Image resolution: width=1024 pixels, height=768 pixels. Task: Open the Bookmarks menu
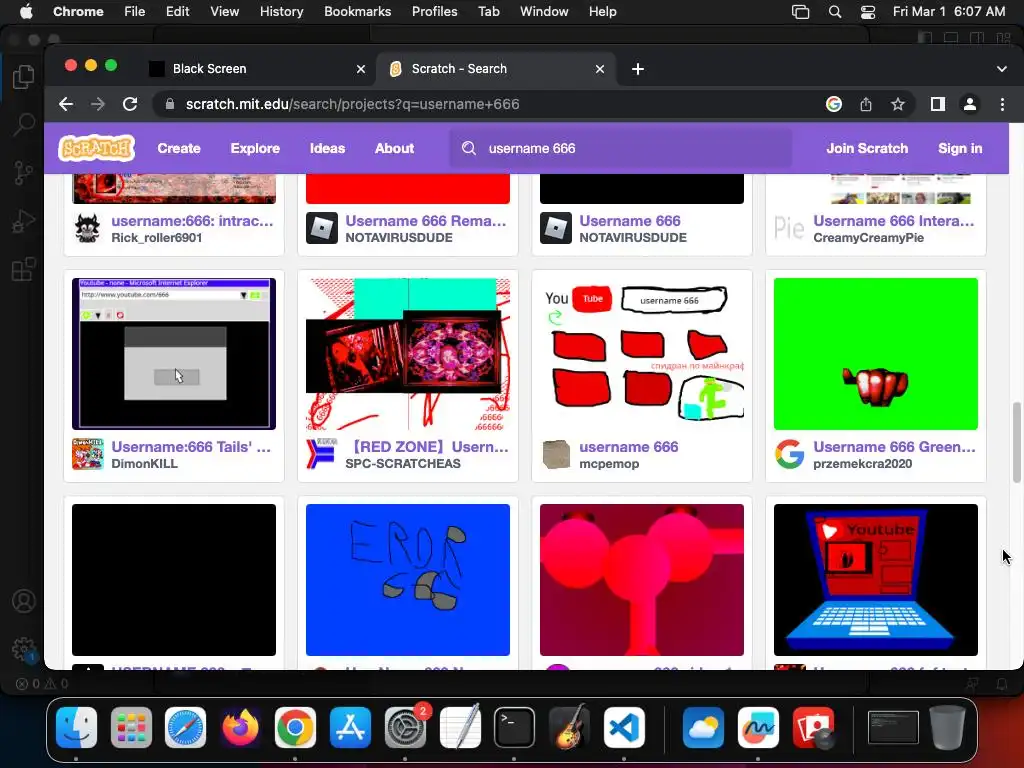click(358, 12)
